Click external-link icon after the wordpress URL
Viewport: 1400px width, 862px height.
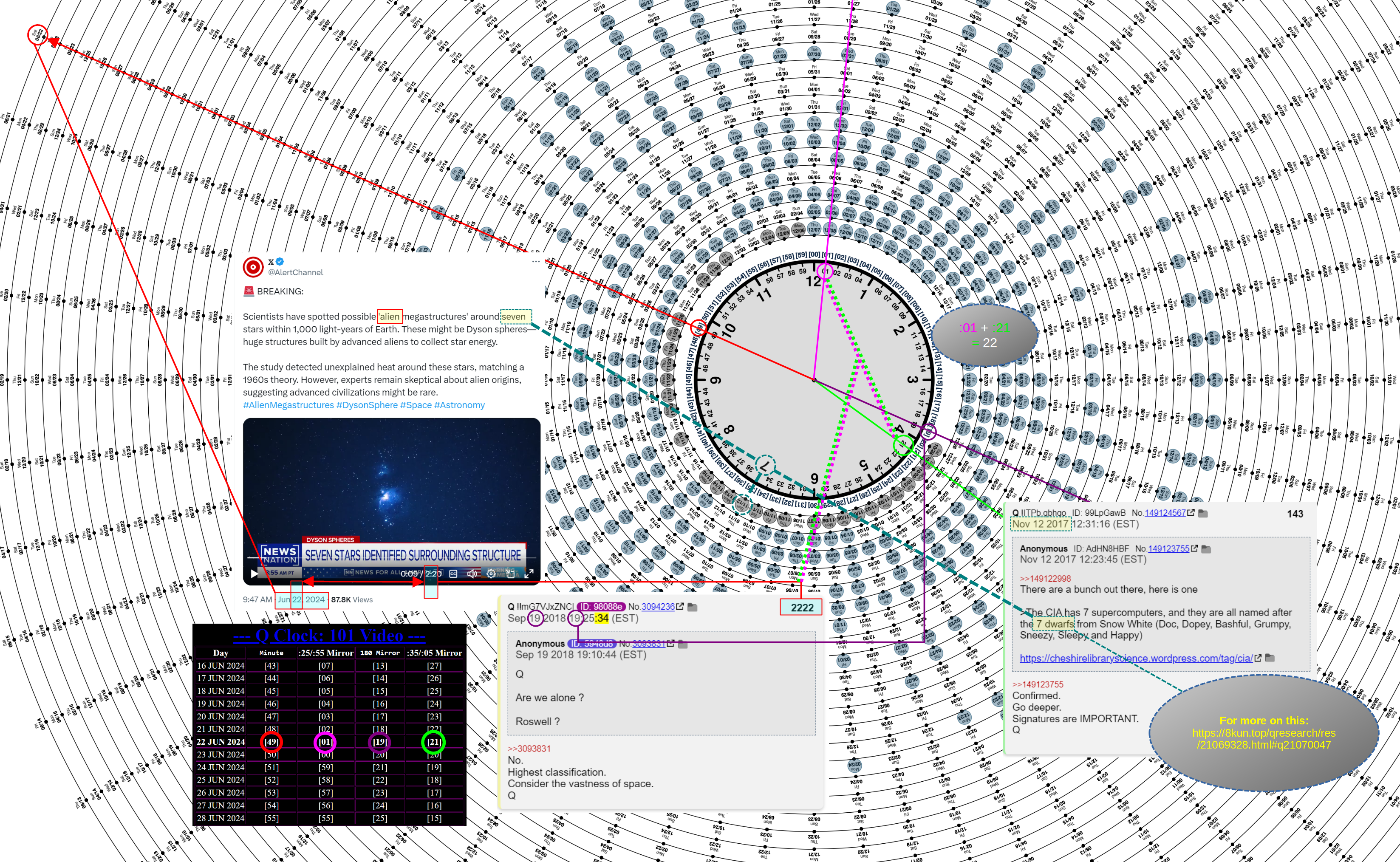click(1258, 658)
